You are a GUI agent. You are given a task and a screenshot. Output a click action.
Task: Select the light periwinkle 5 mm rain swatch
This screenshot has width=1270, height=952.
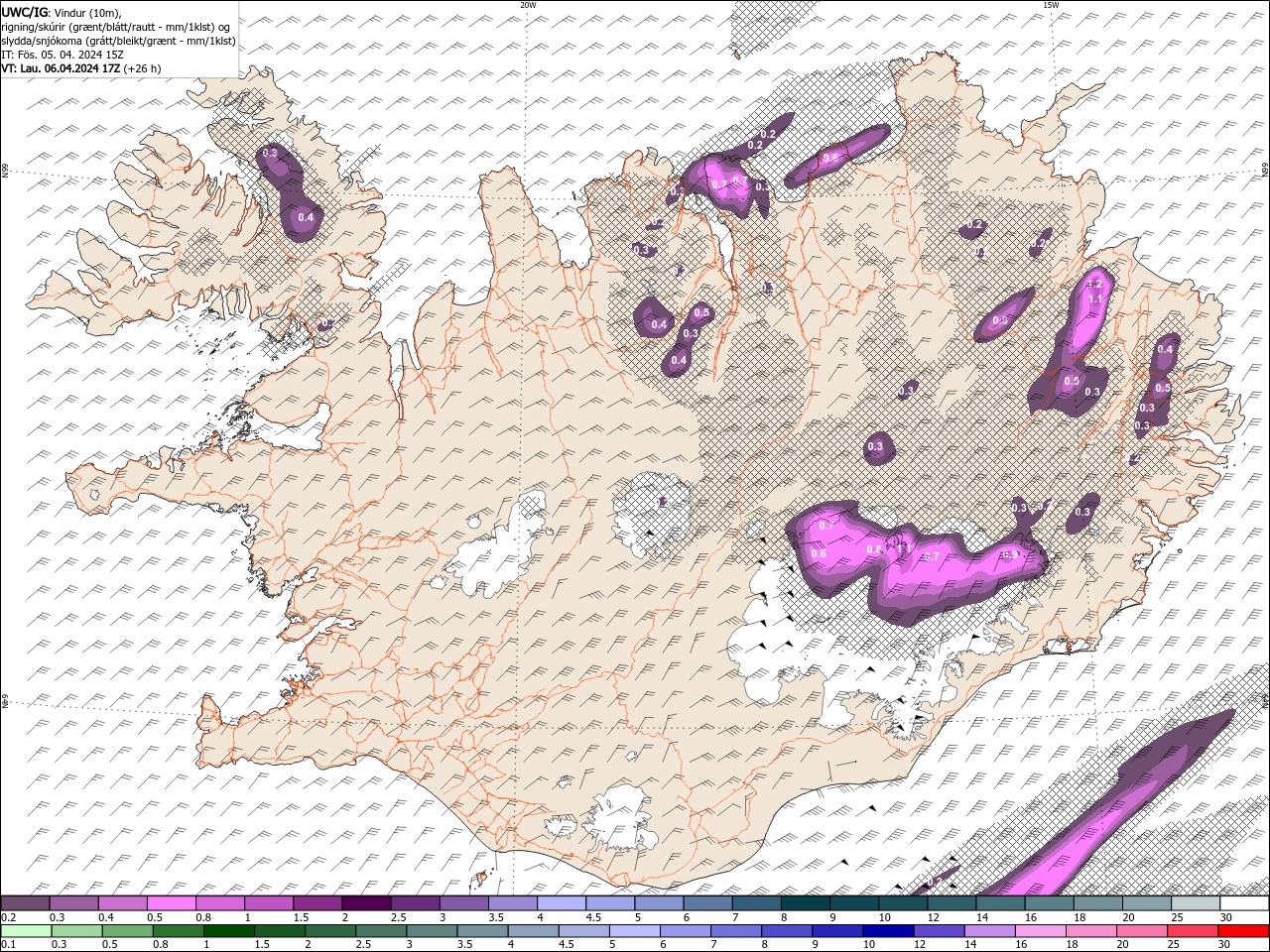(x=634, y=931)
